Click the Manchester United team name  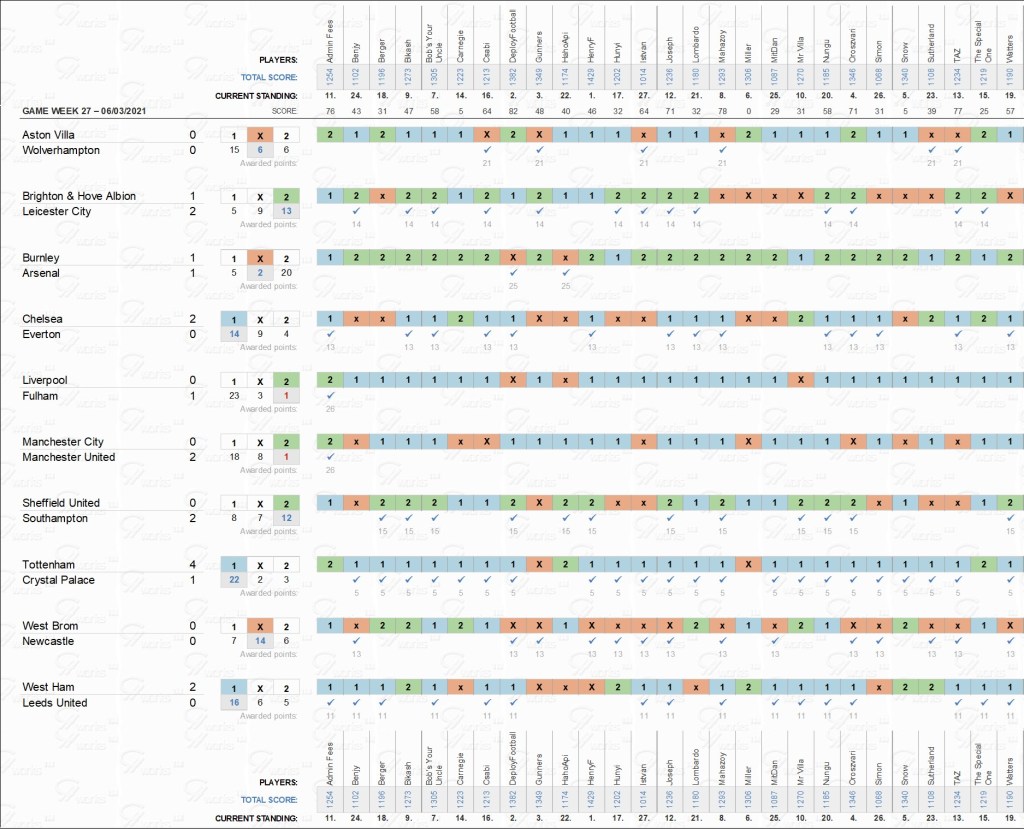point(69,457)
